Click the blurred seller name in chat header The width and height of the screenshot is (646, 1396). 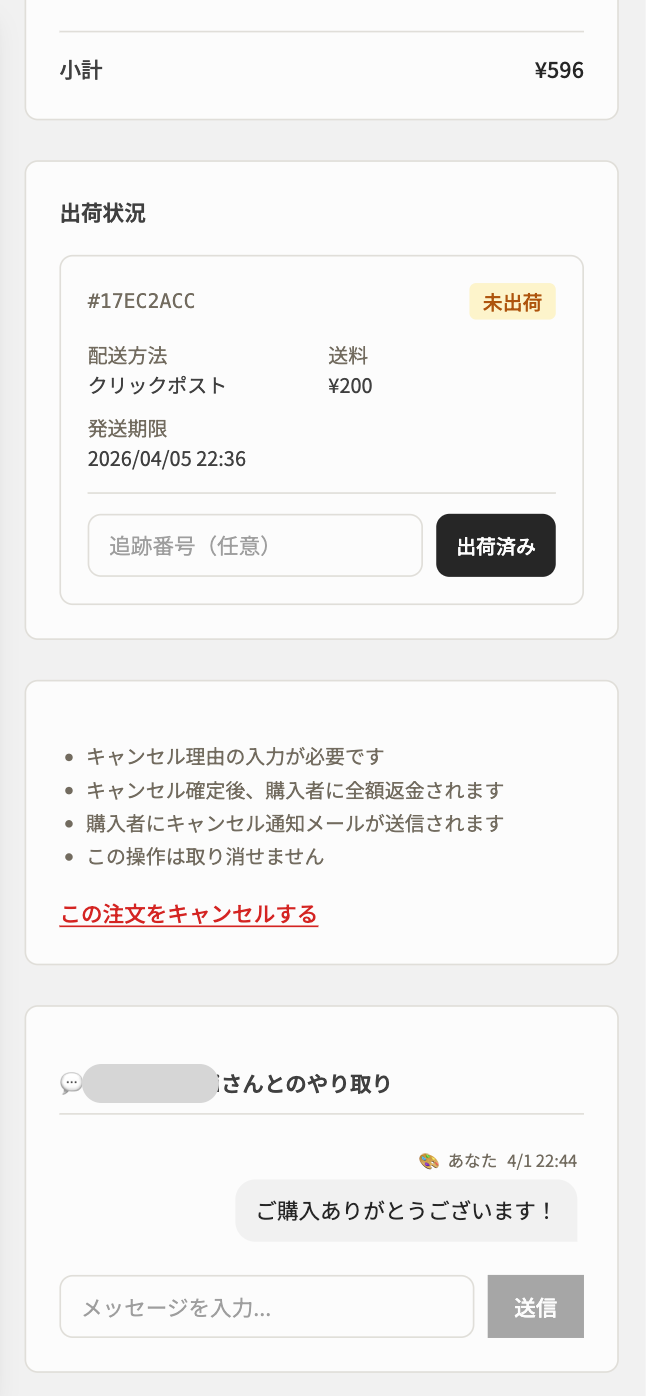tap(150, 1084)
